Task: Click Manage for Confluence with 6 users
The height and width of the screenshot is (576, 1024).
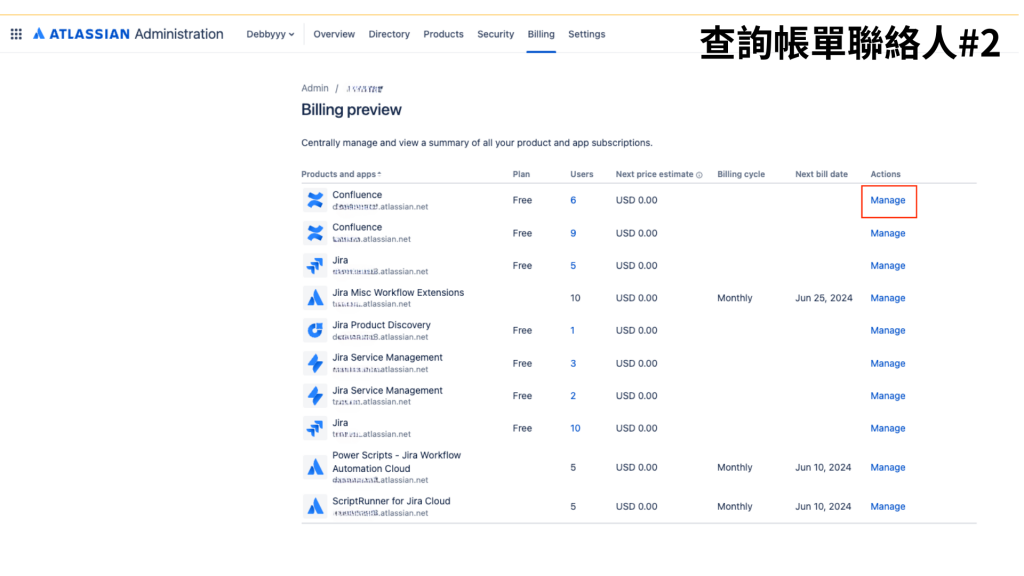Action: 888,200
